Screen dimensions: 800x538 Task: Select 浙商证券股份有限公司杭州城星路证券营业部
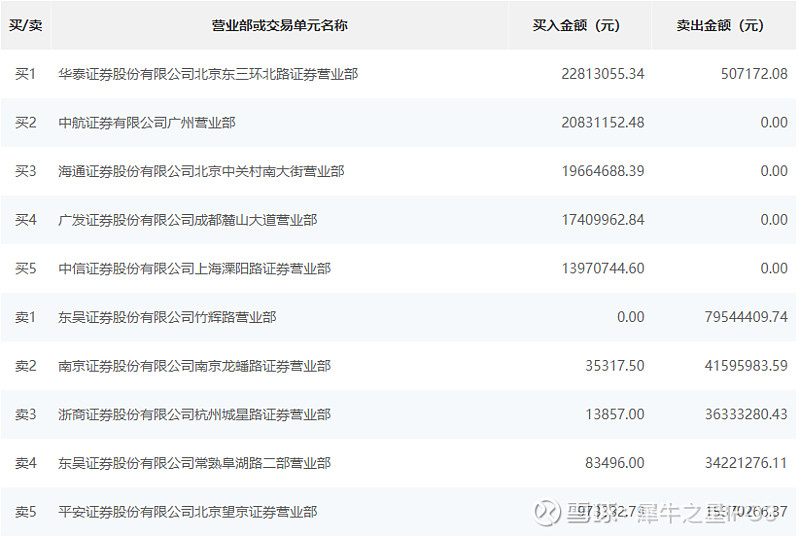(x=194, y=414)
